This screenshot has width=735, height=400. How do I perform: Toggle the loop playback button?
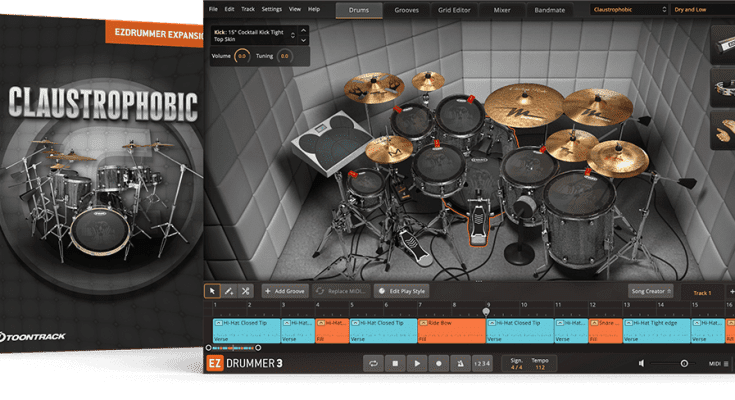click(x=374, y=363)
